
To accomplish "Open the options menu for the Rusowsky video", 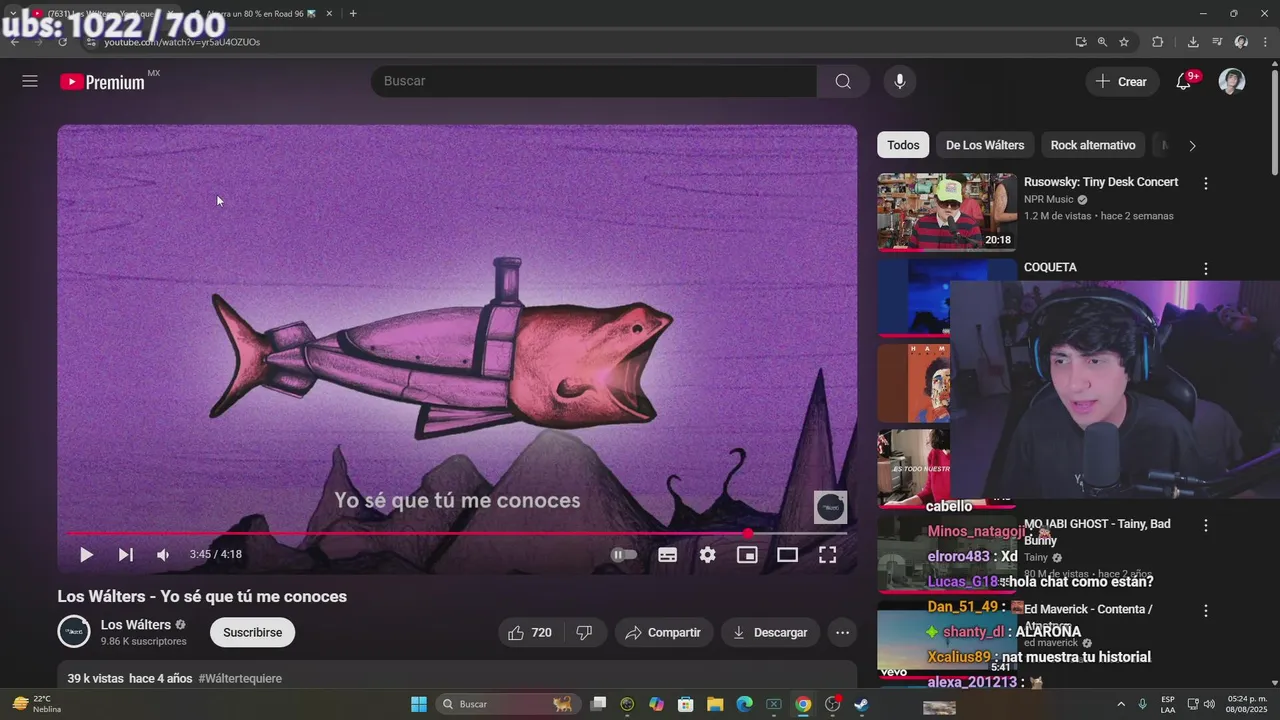I will [x=1206, y=183].
